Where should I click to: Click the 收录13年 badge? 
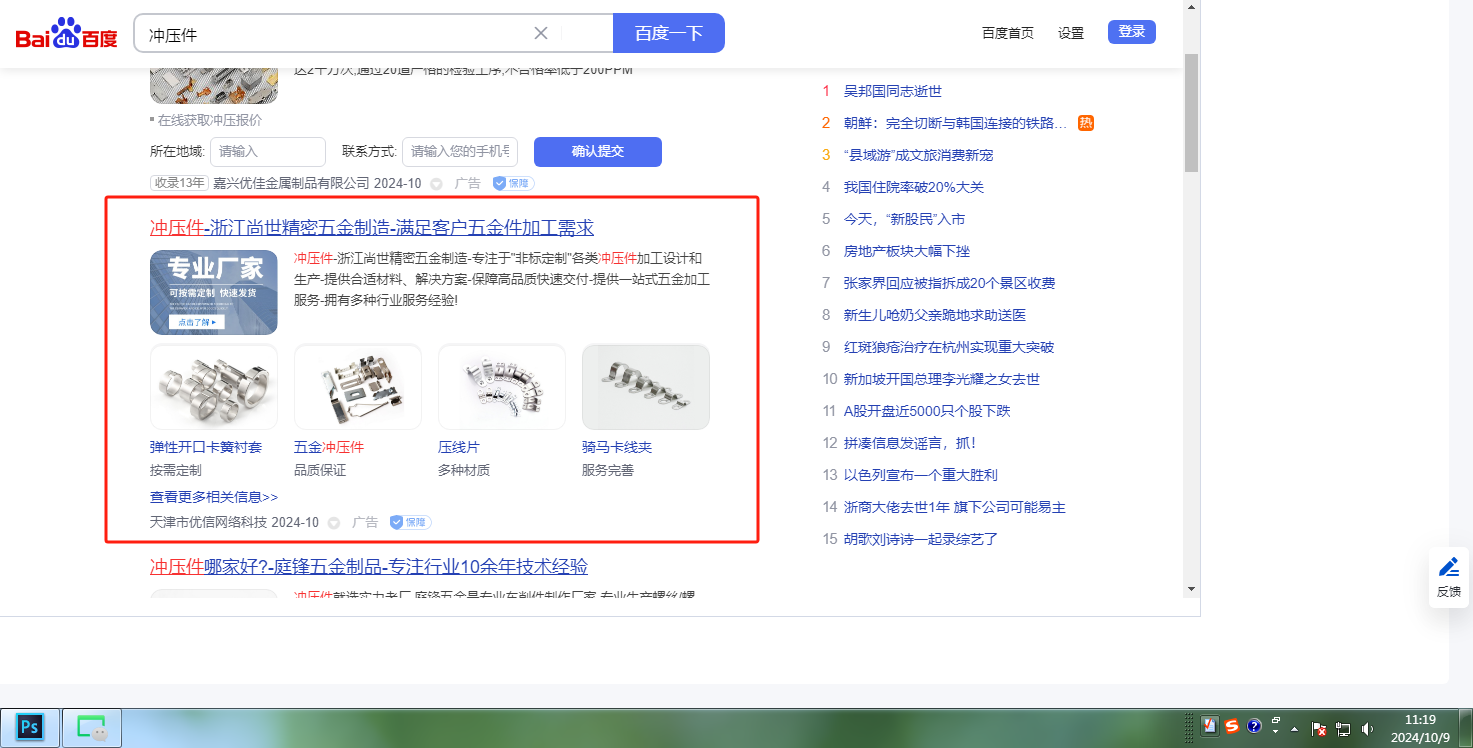point(179,184)
